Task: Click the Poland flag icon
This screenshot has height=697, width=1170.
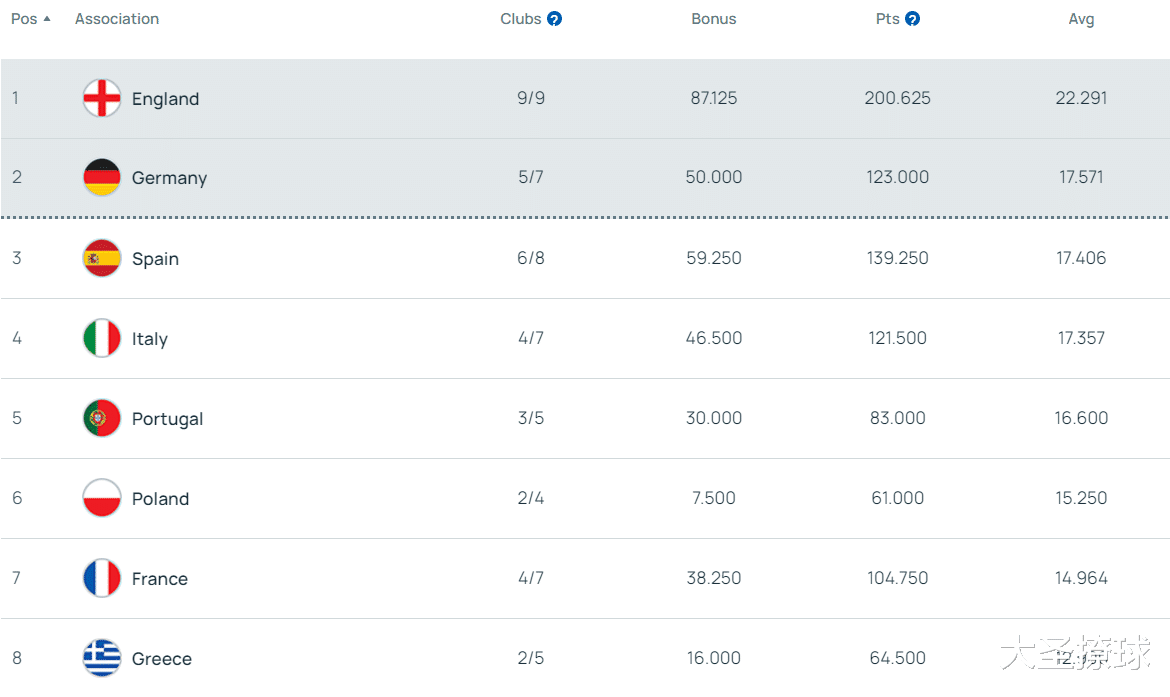Action: tap(102, 498)
